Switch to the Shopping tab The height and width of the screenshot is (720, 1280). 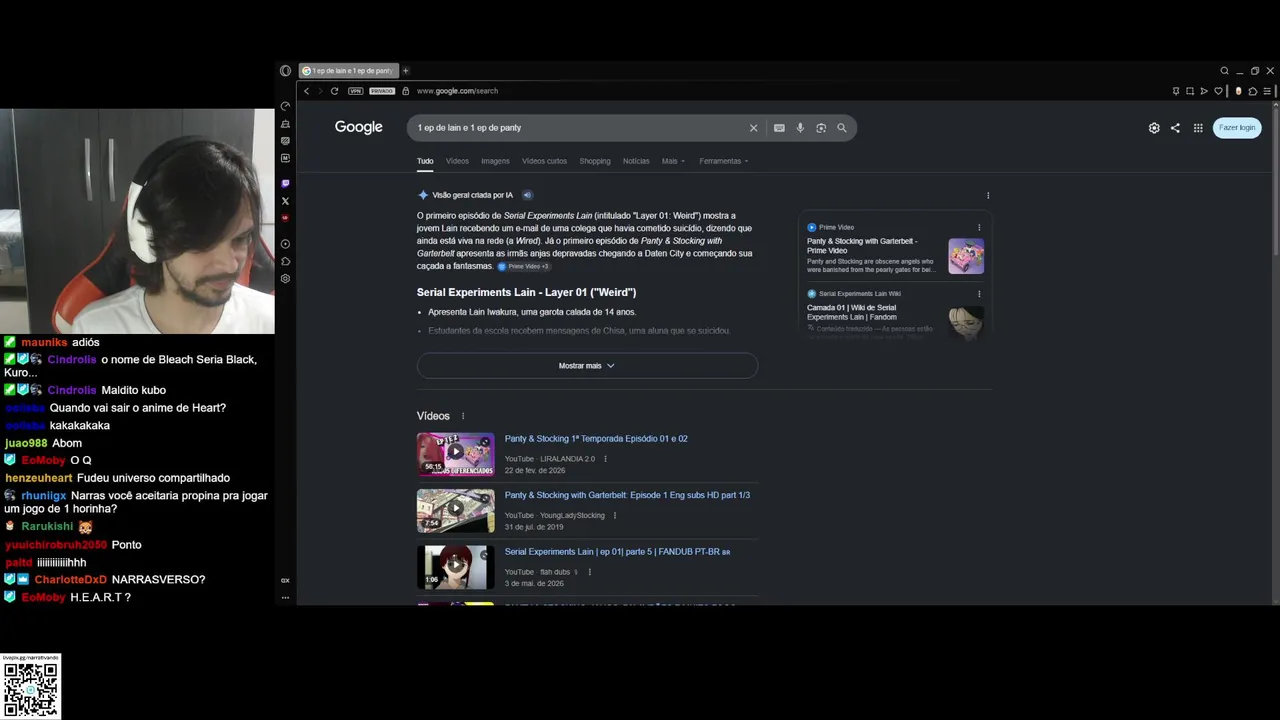coord(595,161)
